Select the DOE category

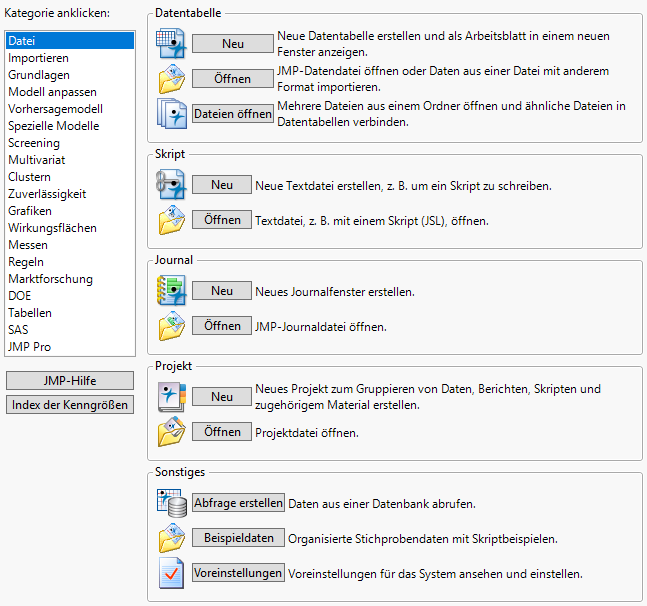point(20,296)
